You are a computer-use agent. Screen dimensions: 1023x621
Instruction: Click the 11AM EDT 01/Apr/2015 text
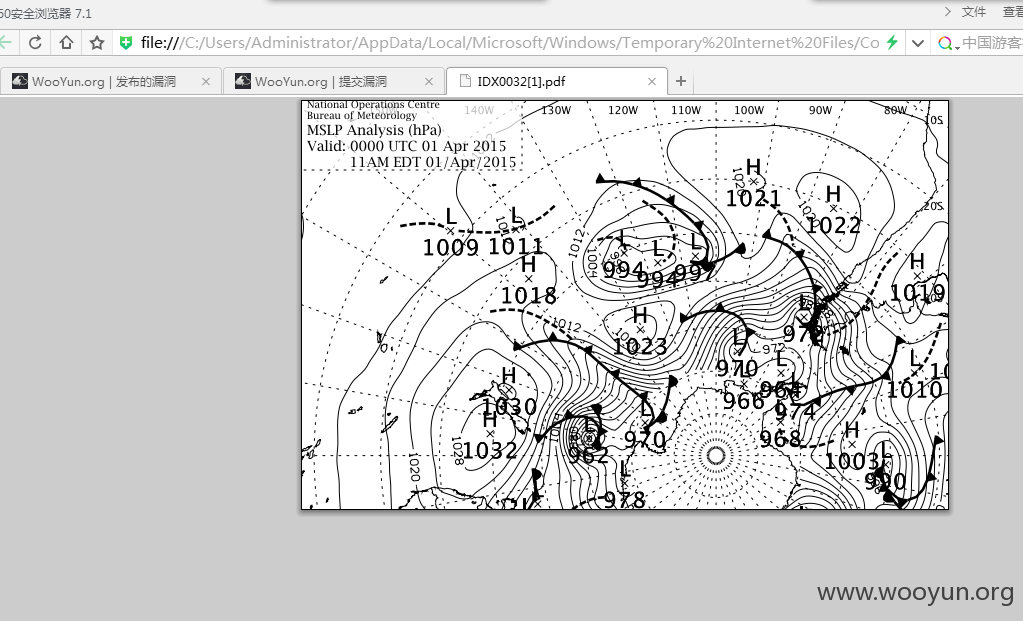click(433, 162)
